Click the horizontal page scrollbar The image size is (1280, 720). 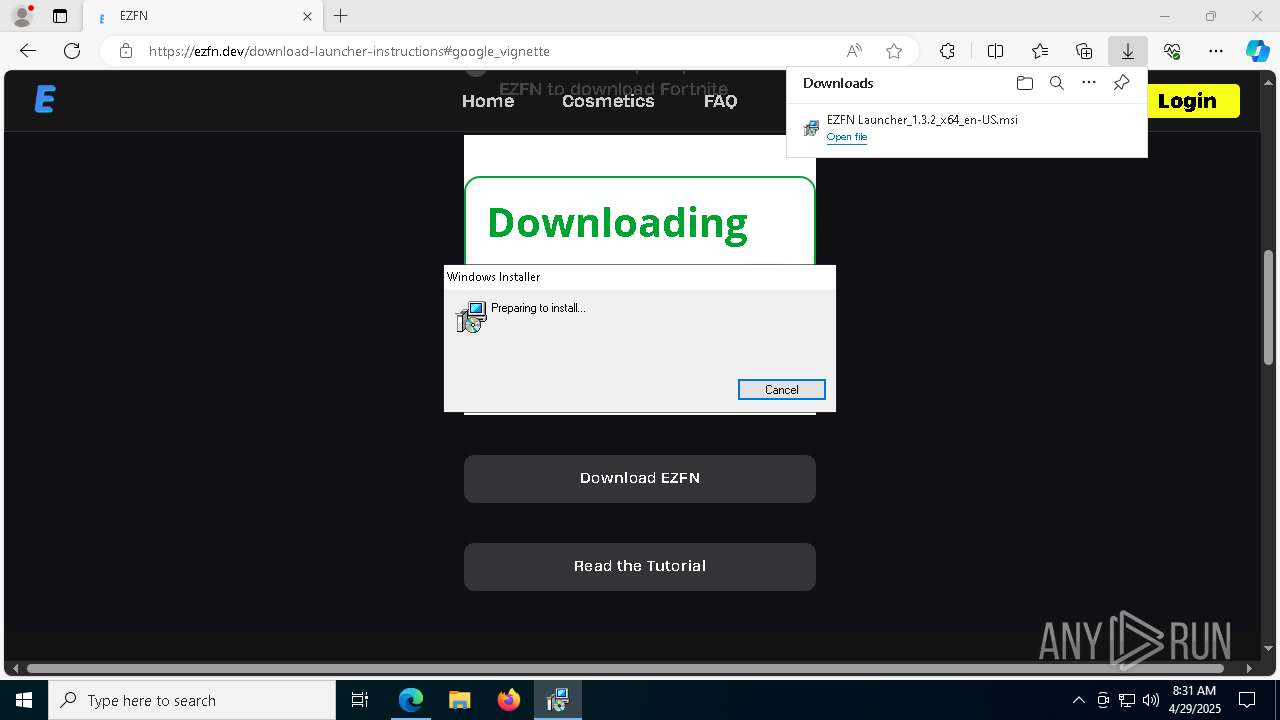[x=626, y=668]
